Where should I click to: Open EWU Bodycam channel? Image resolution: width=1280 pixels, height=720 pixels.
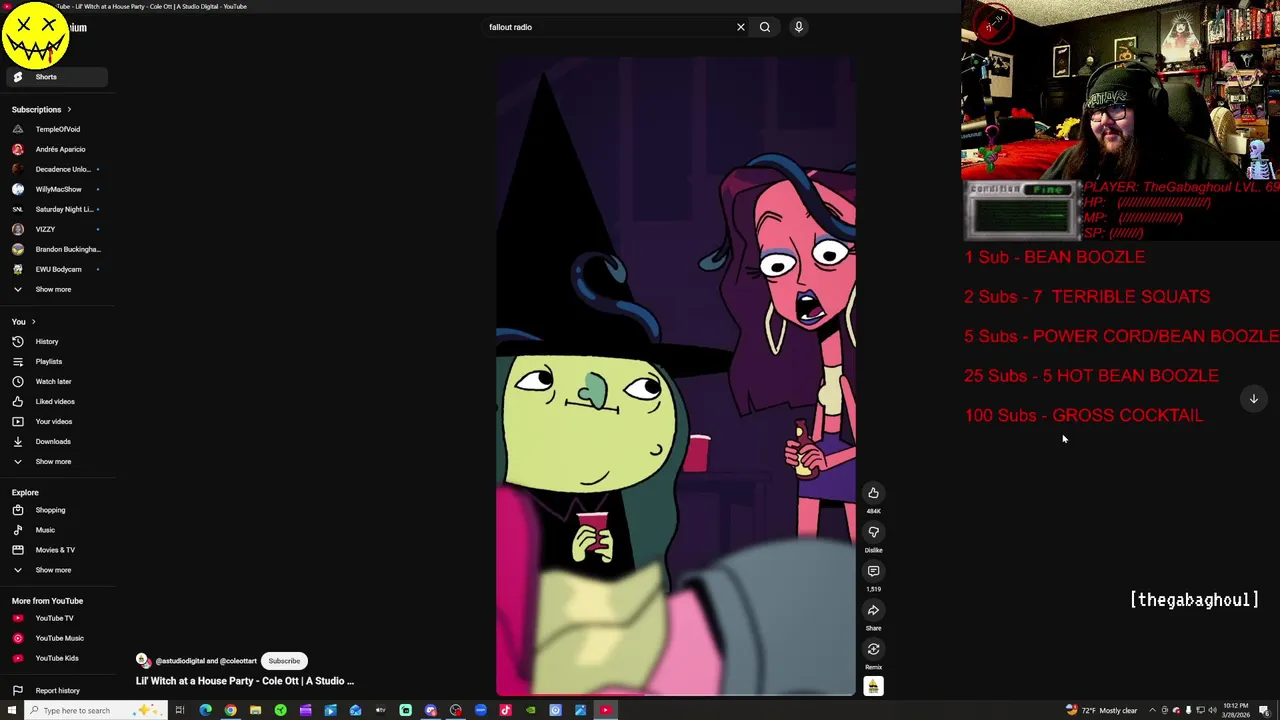[56, 269]
